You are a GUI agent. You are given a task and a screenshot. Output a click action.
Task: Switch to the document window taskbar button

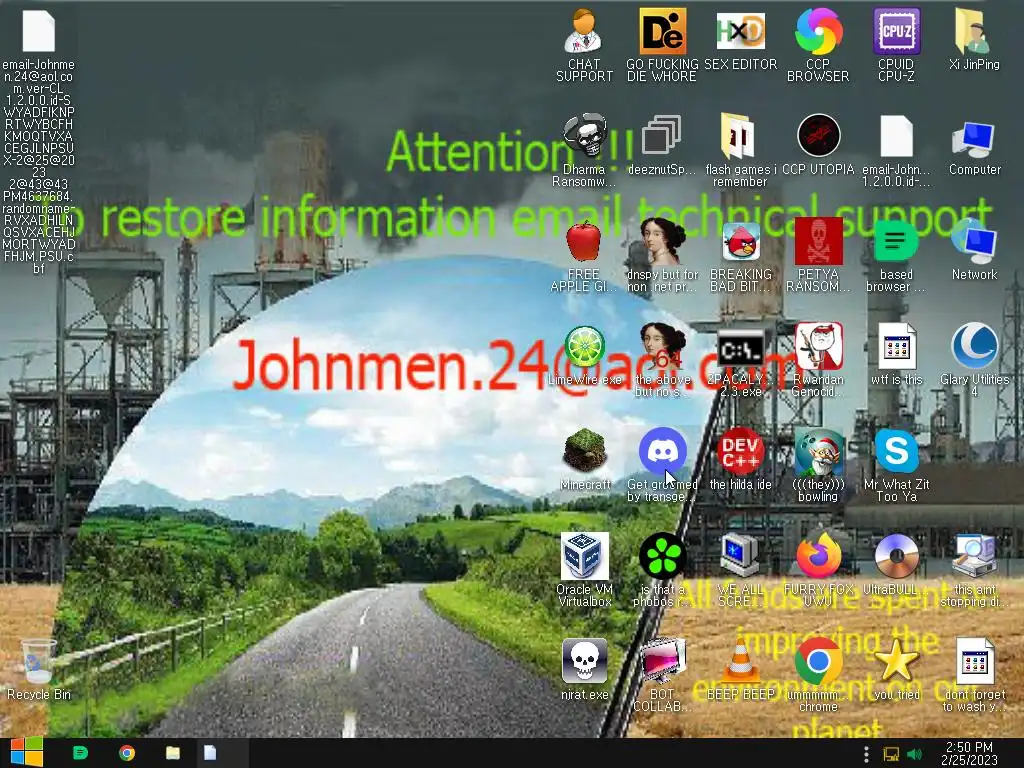coord(210,753)
